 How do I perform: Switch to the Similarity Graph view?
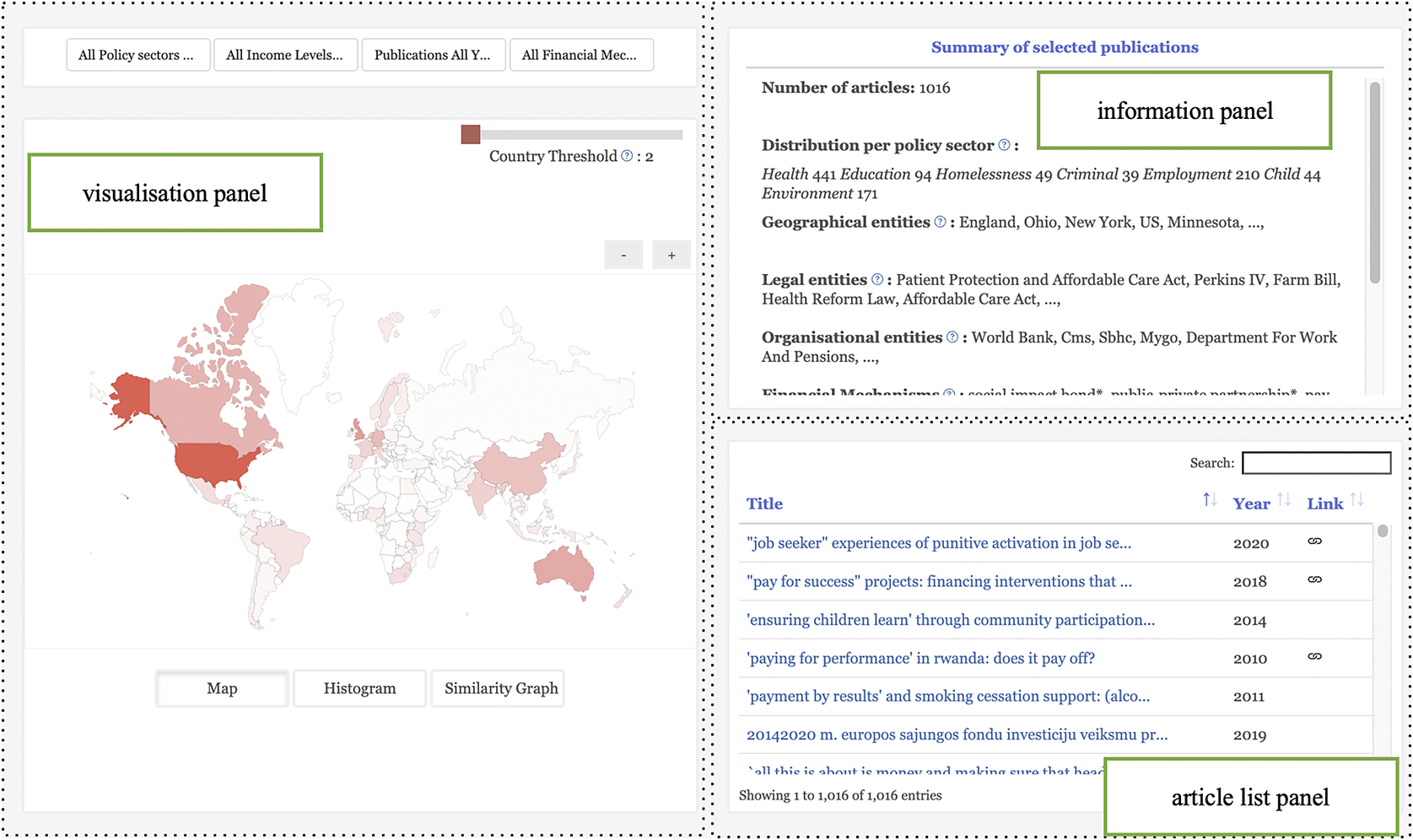(501, 688)
